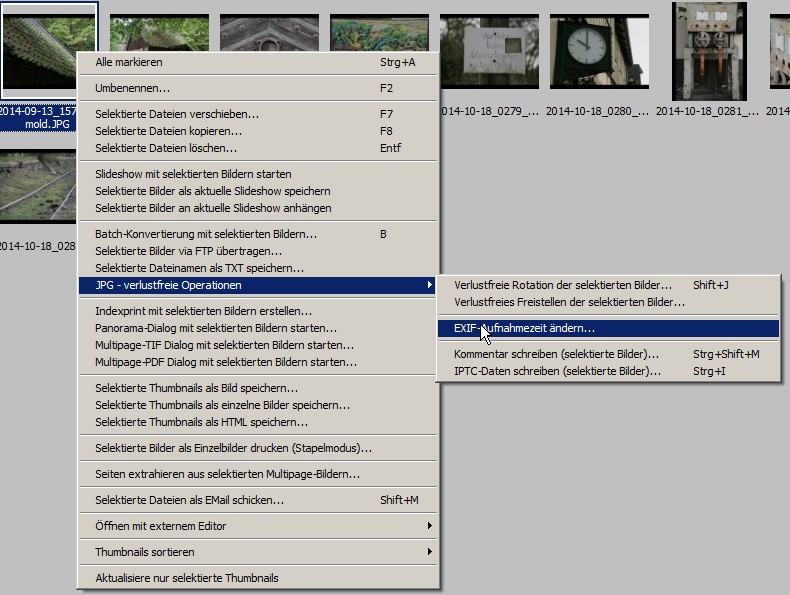Click 'Verlustfreies Freistellen der selektierten Bilder...'
790x595 pixels.
[x=569, y=302]
